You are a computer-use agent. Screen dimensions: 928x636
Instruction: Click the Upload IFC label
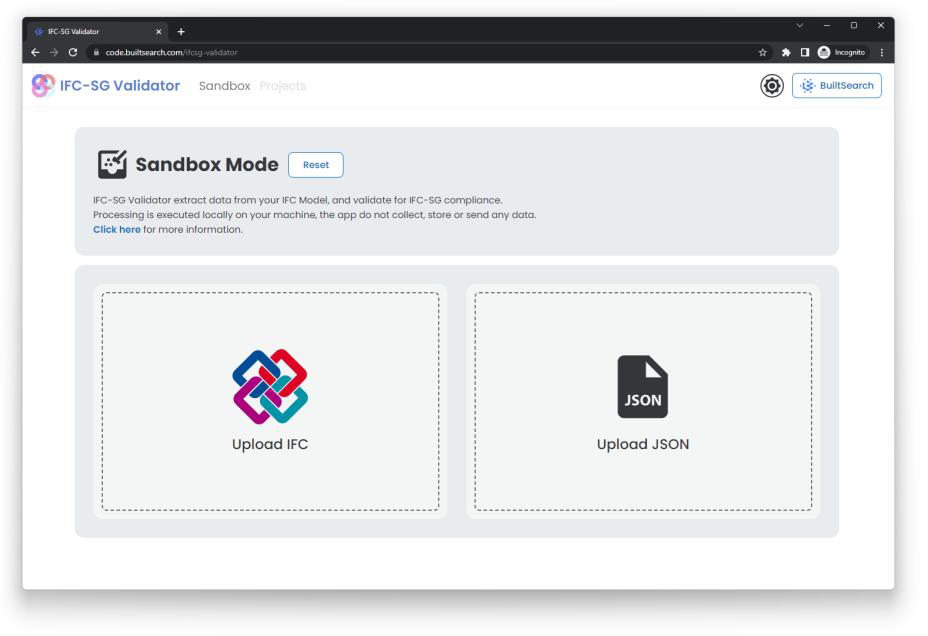[270, 444]
